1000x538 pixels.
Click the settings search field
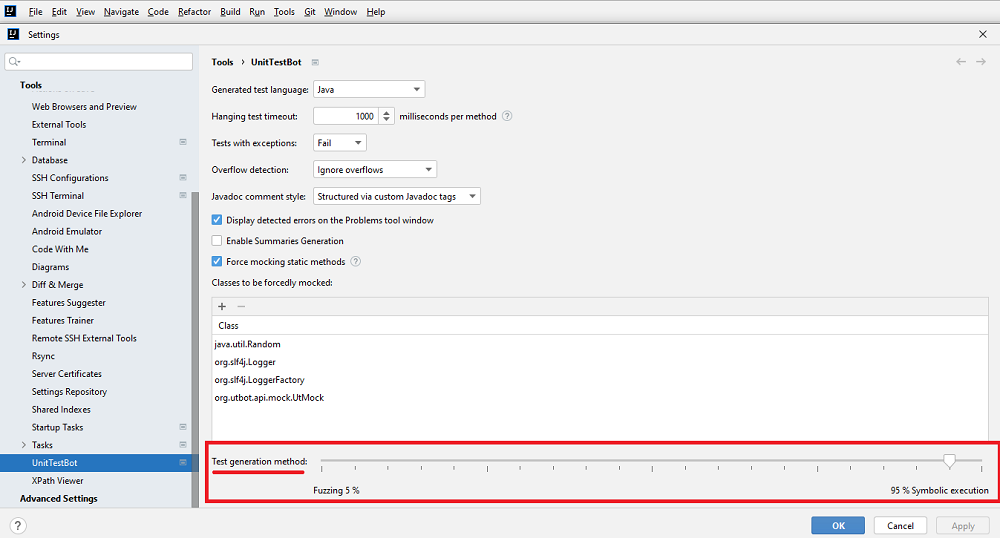[x=99, y=62]
